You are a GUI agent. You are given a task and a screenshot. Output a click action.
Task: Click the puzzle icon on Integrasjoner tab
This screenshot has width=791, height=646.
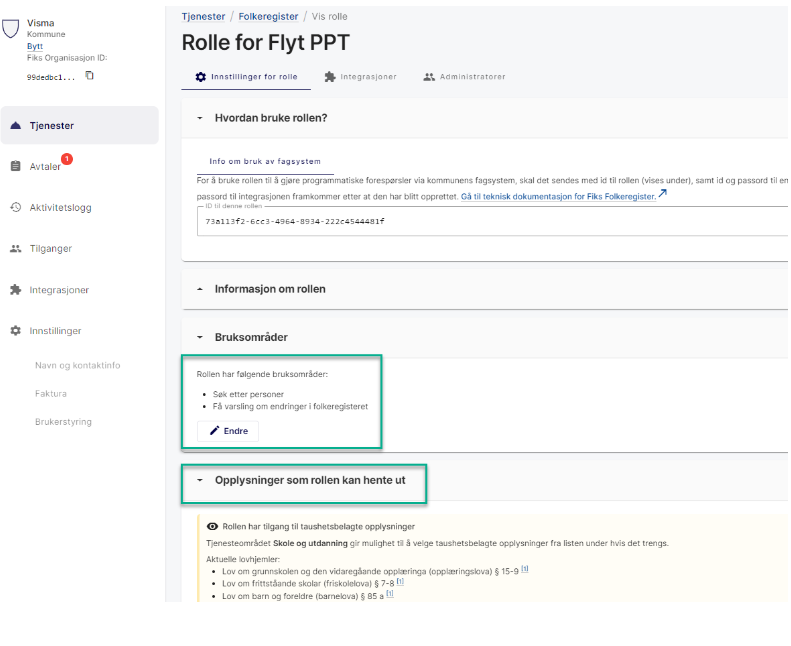[330, 77]
